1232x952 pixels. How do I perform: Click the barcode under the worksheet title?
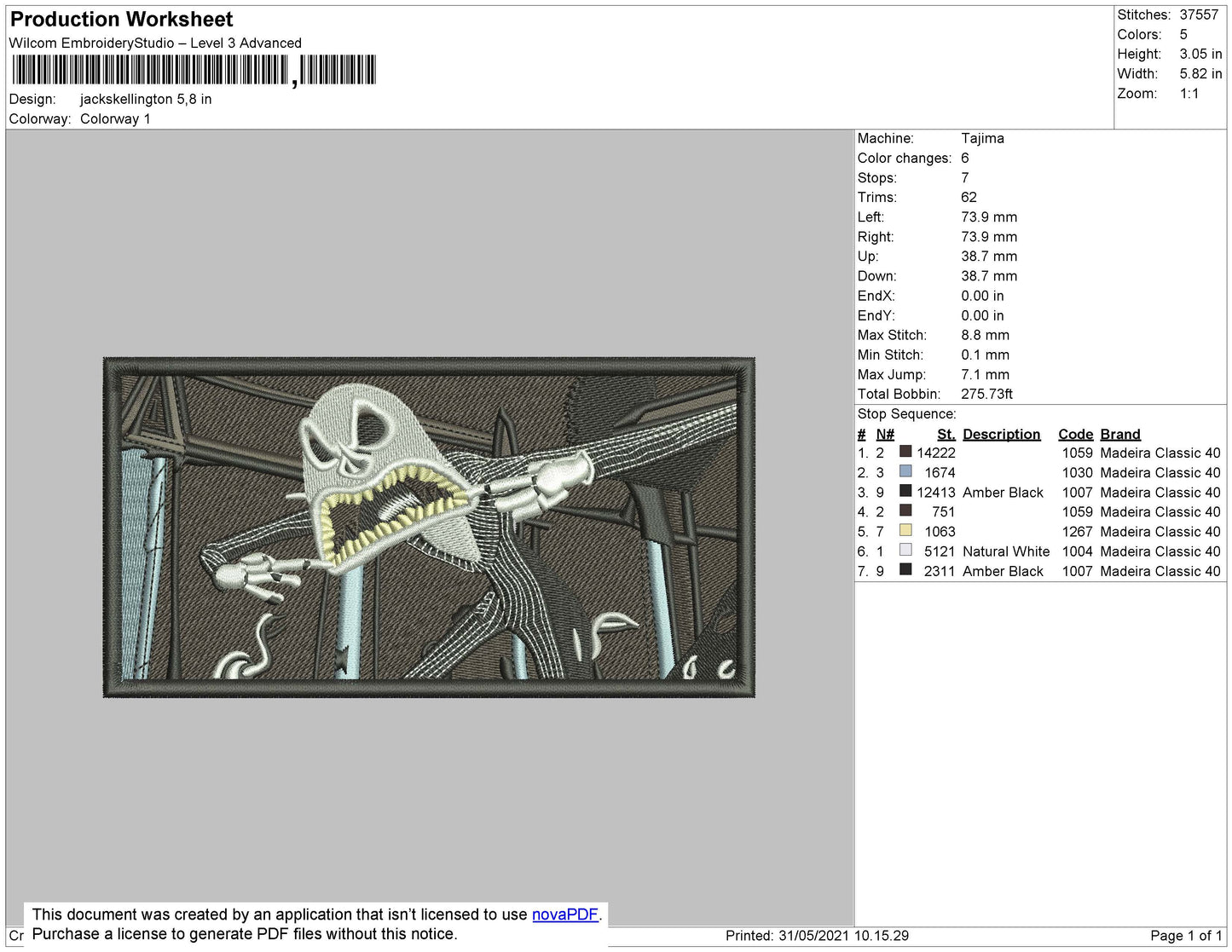click(194, 70)
